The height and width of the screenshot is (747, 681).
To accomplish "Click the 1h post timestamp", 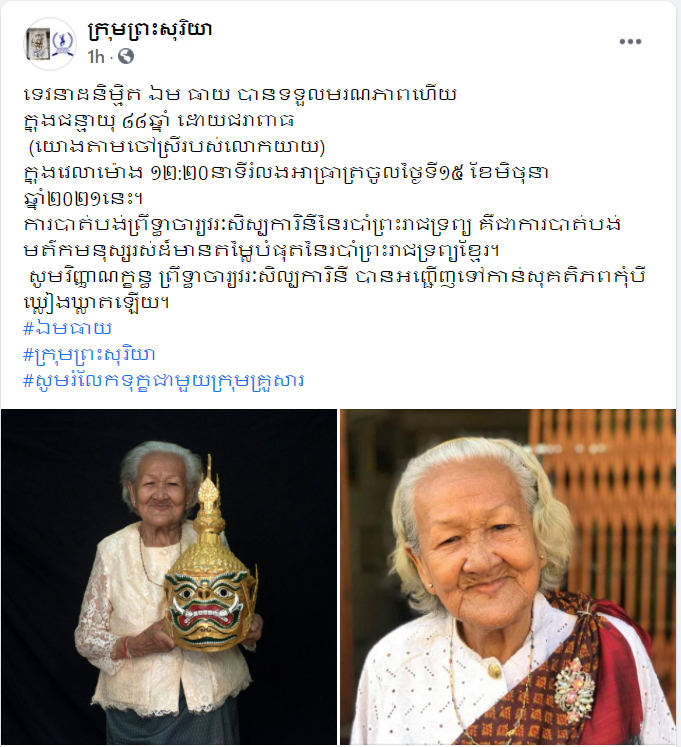I will 96,57.
